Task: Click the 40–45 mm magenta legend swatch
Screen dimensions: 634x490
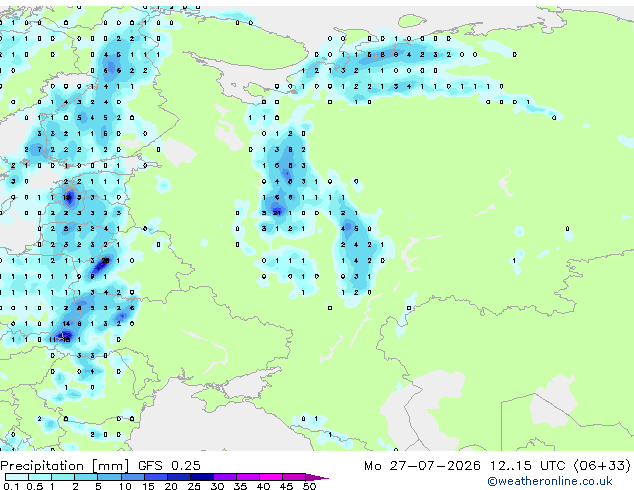Action: (x=271, y=477)
